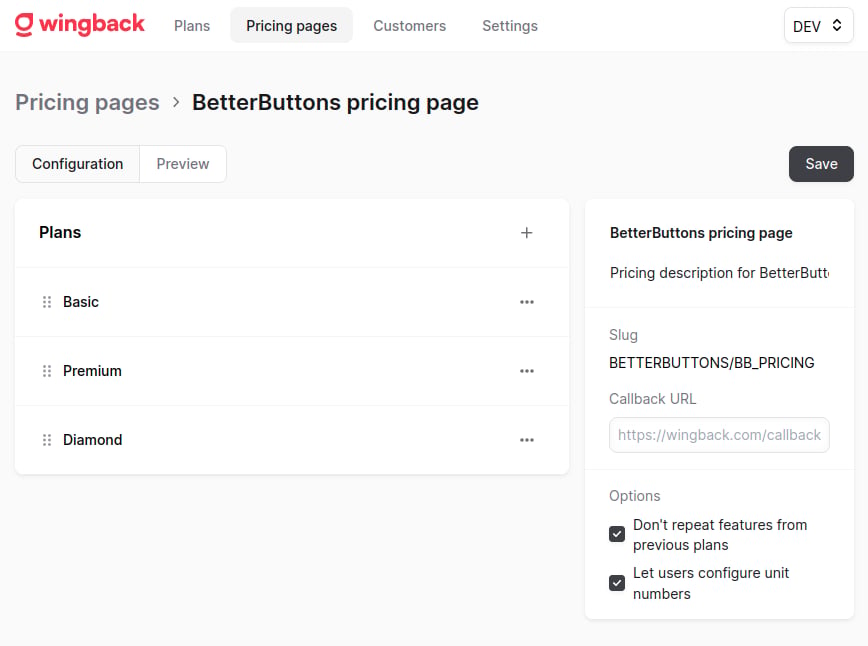The image size is (868, 646).
Task: Click the slug value BETTERBUTTONS/BB_PRICING
Action: (x=711, y=363)
